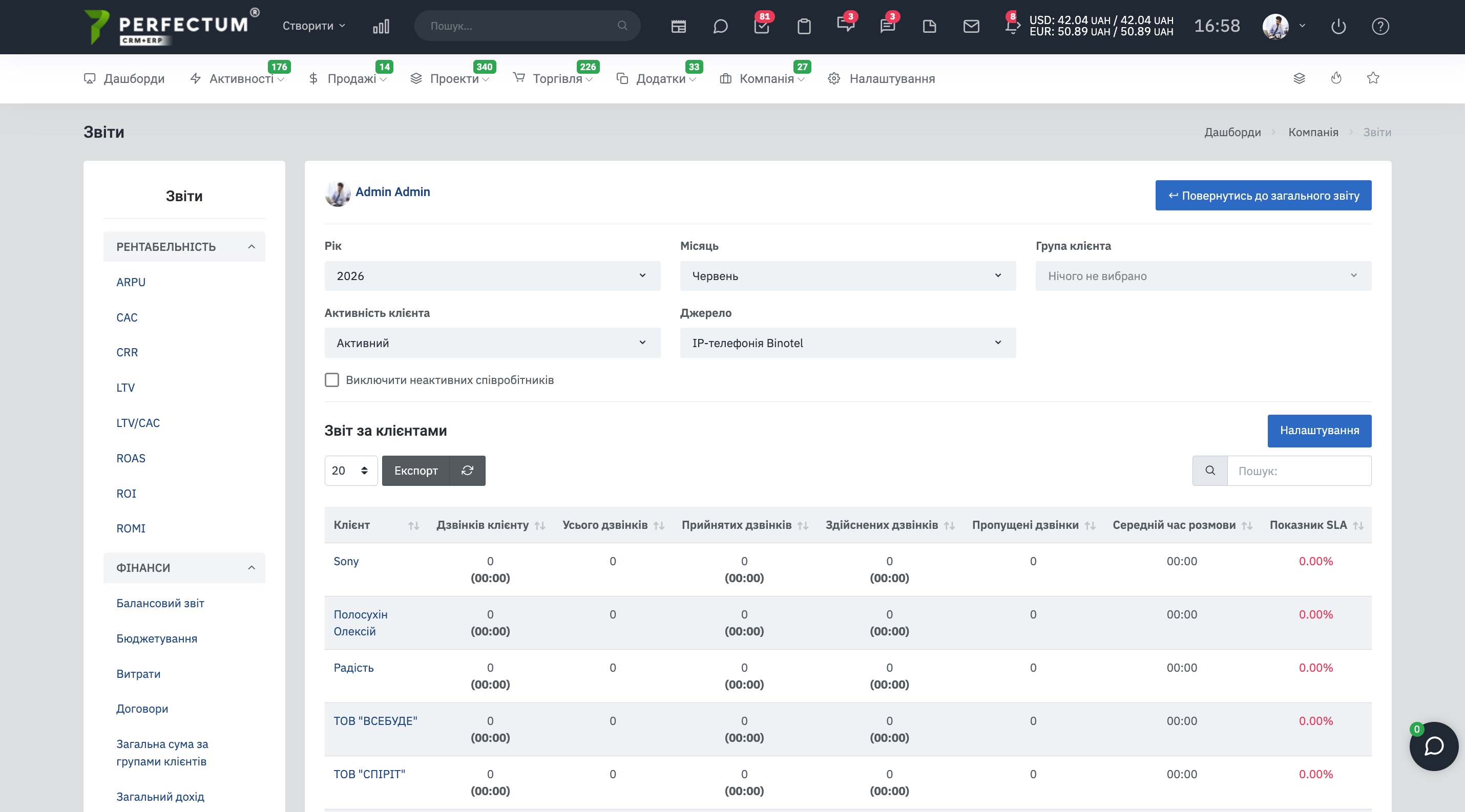1465x812 pixels.
Task: Click the power logout icon
Action: (x=1338, y=26)
